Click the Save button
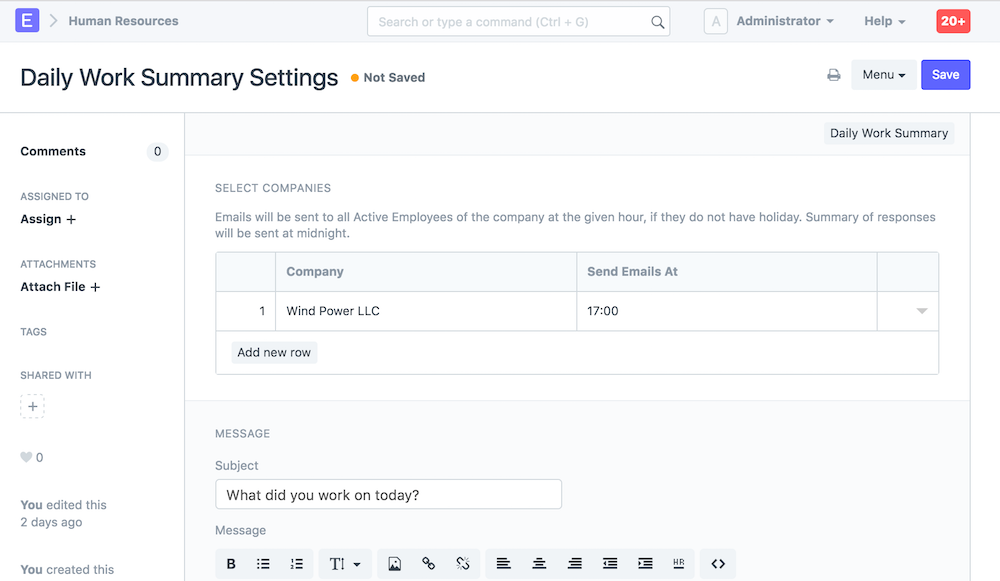 point(945,75)
